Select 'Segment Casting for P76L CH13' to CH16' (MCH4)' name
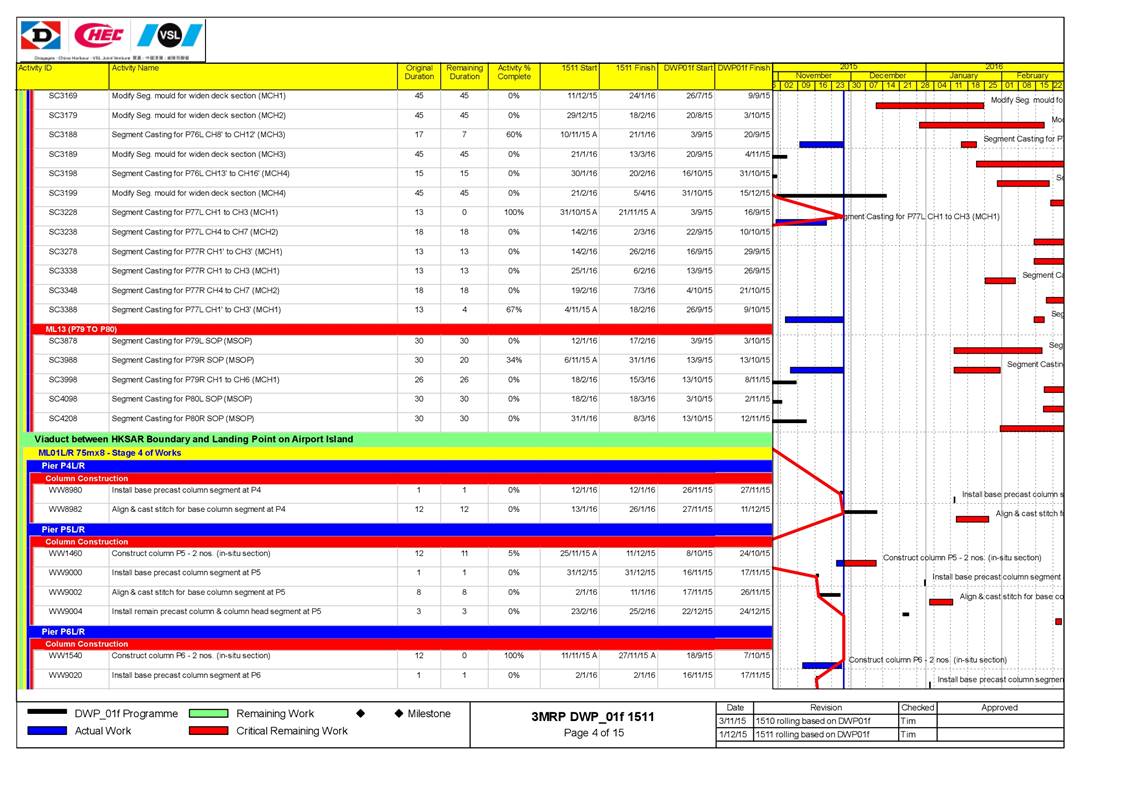The width and height of the screenshot is (1123, 793). (x=201, y=173)
